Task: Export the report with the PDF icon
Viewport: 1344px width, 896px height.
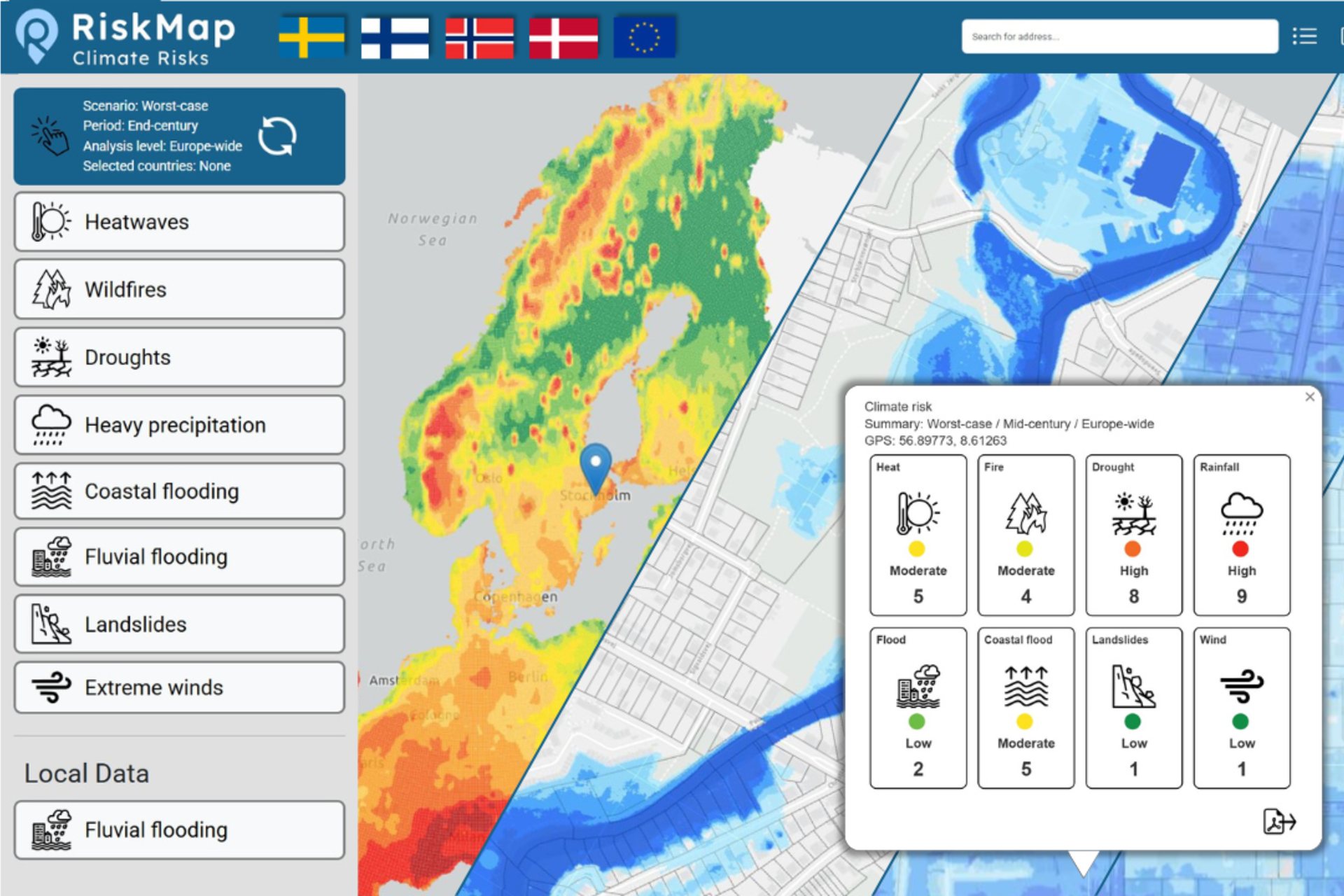Action: pos(1279,821)
